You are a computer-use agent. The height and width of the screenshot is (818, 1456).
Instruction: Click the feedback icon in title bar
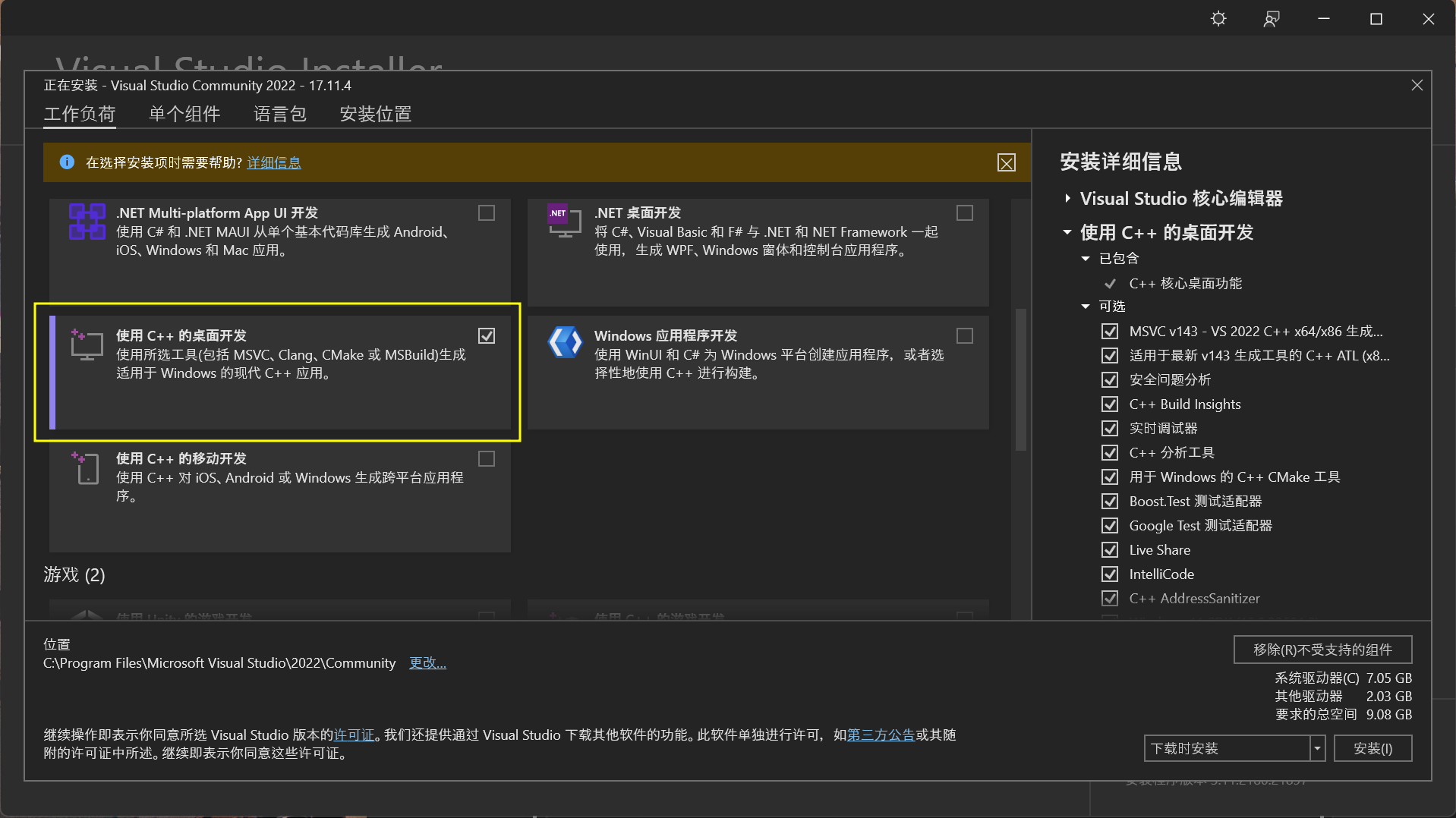1272,19
